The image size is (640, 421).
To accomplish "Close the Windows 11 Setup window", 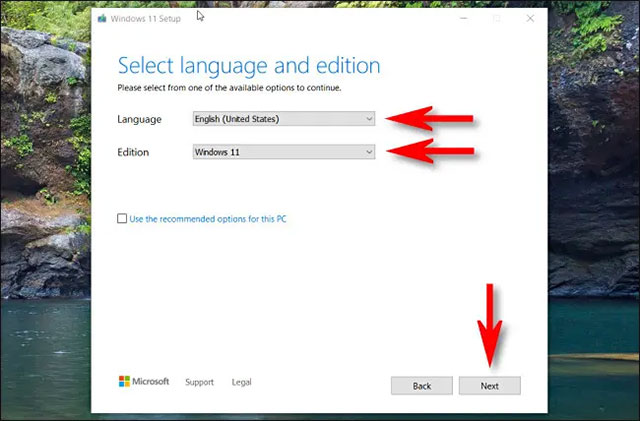I will pos(530,17).
